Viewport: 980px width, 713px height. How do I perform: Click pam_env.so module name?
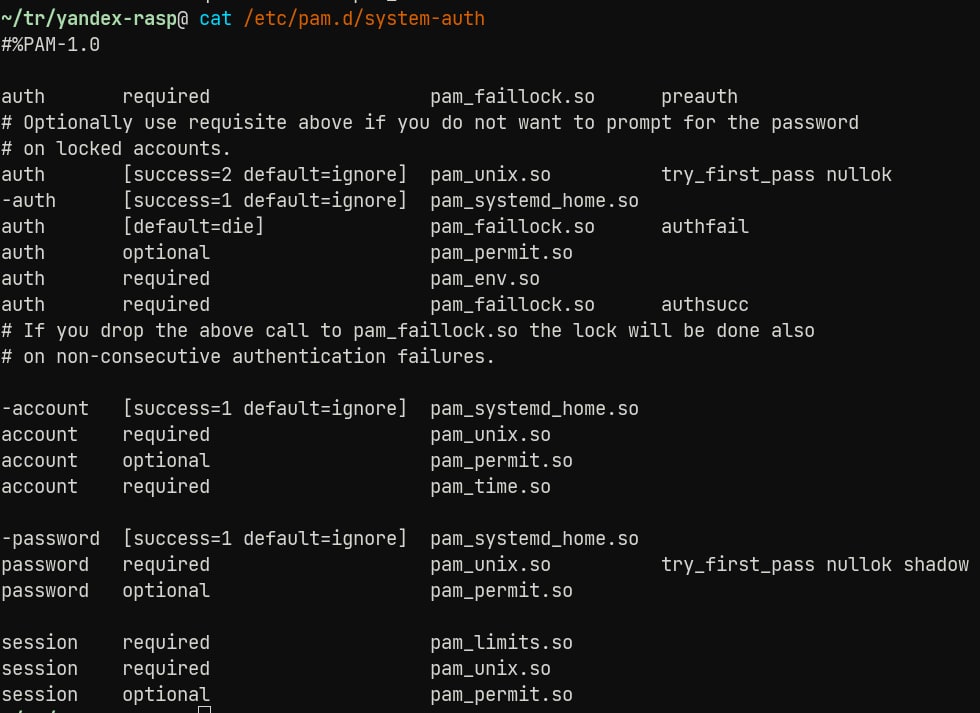click(485, 279)
